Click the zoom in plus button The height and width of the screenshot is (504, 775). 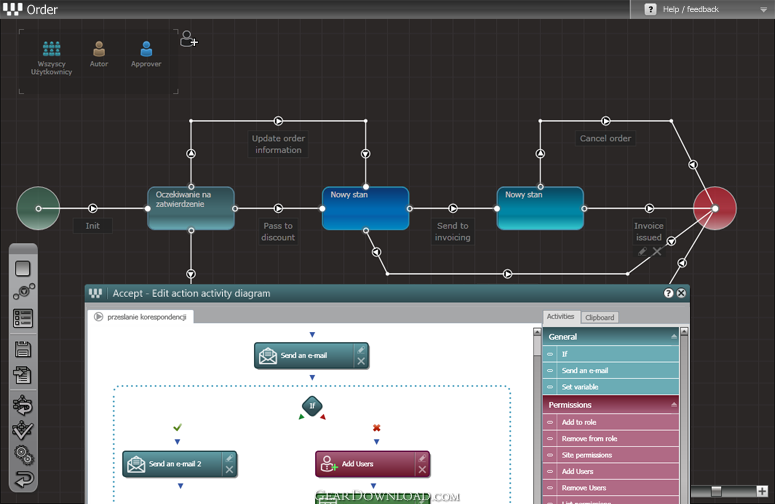coord(762,491)
